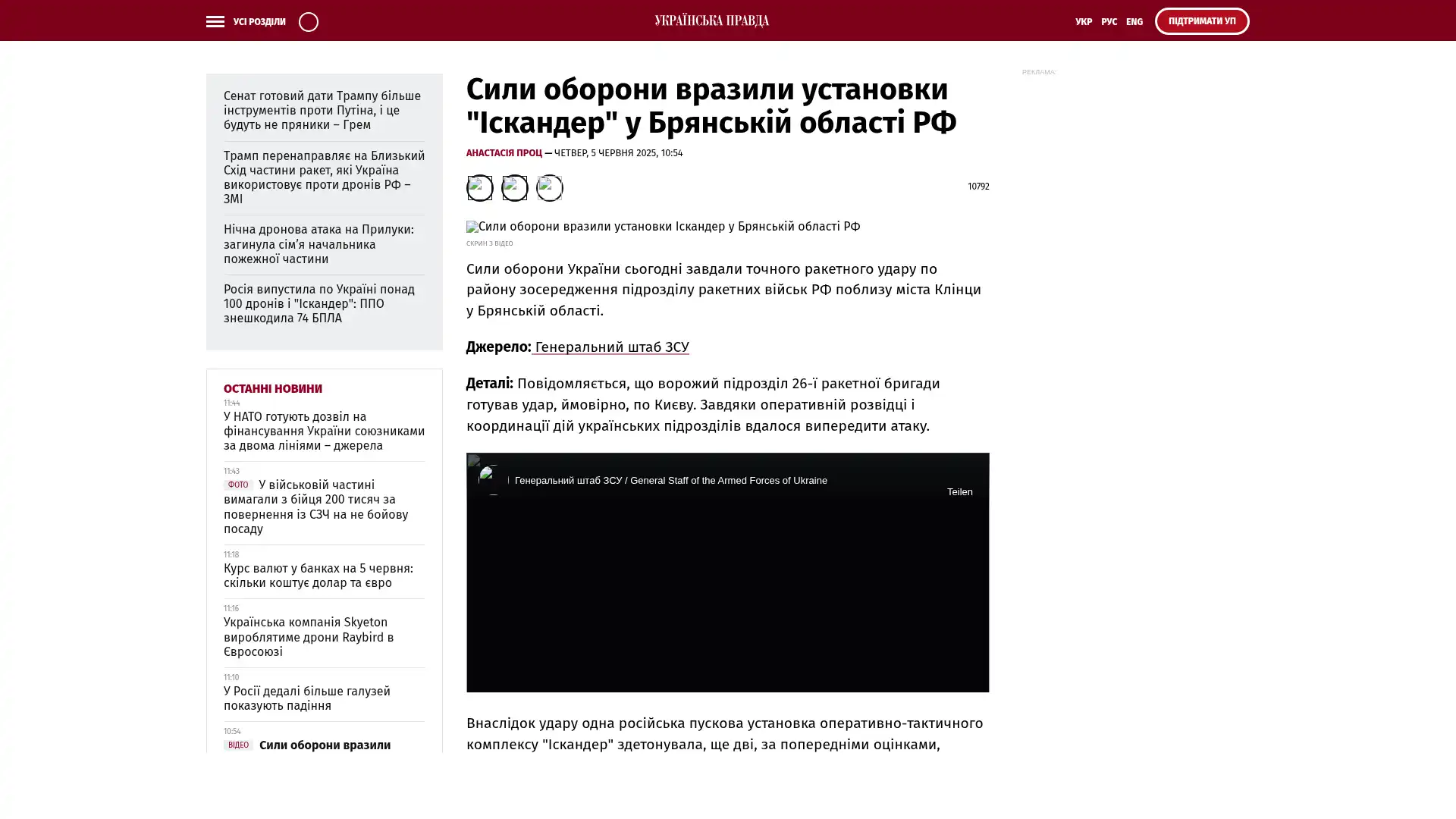Viewport: 1456px width, 819px height.
Task: Click the third round share icon
Action: click(x=549, y=187)
